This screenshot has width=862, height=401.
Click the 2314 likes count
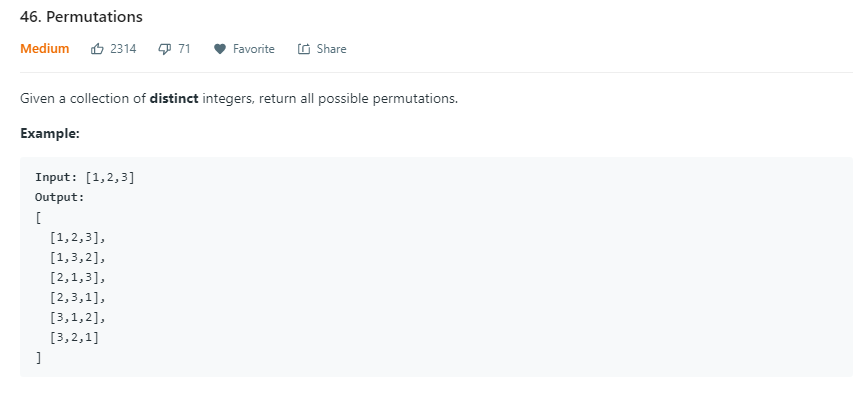click(123, 49)
